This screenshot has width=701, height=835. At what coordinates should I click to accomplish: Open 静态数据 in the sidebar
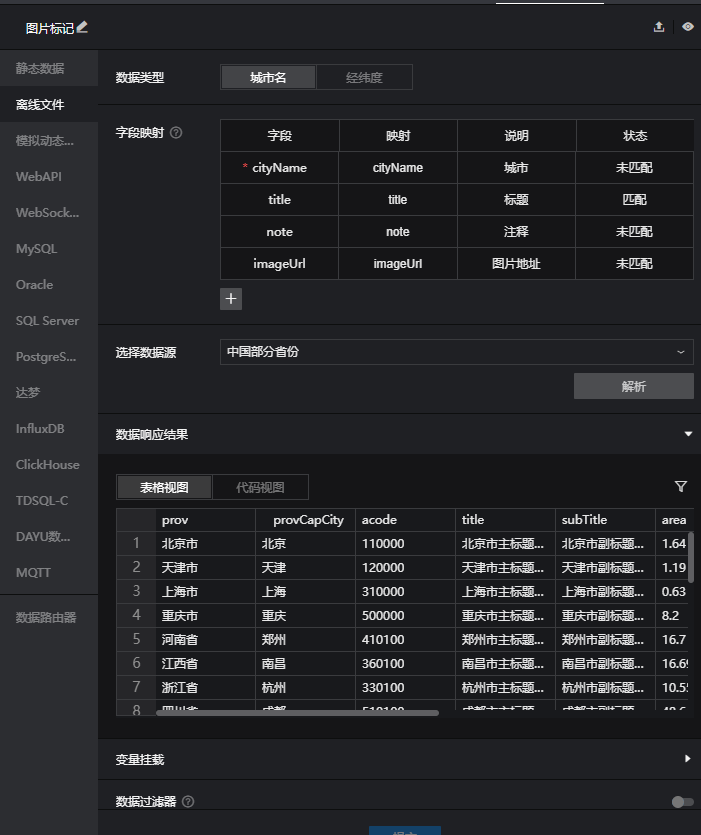coord(40,68)
